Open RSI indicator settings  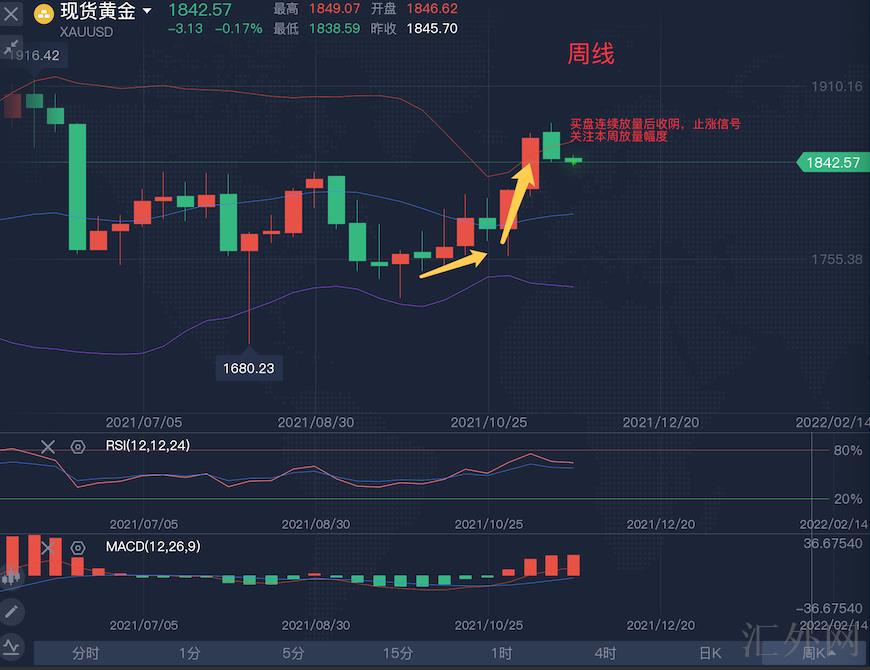(78, 446)
